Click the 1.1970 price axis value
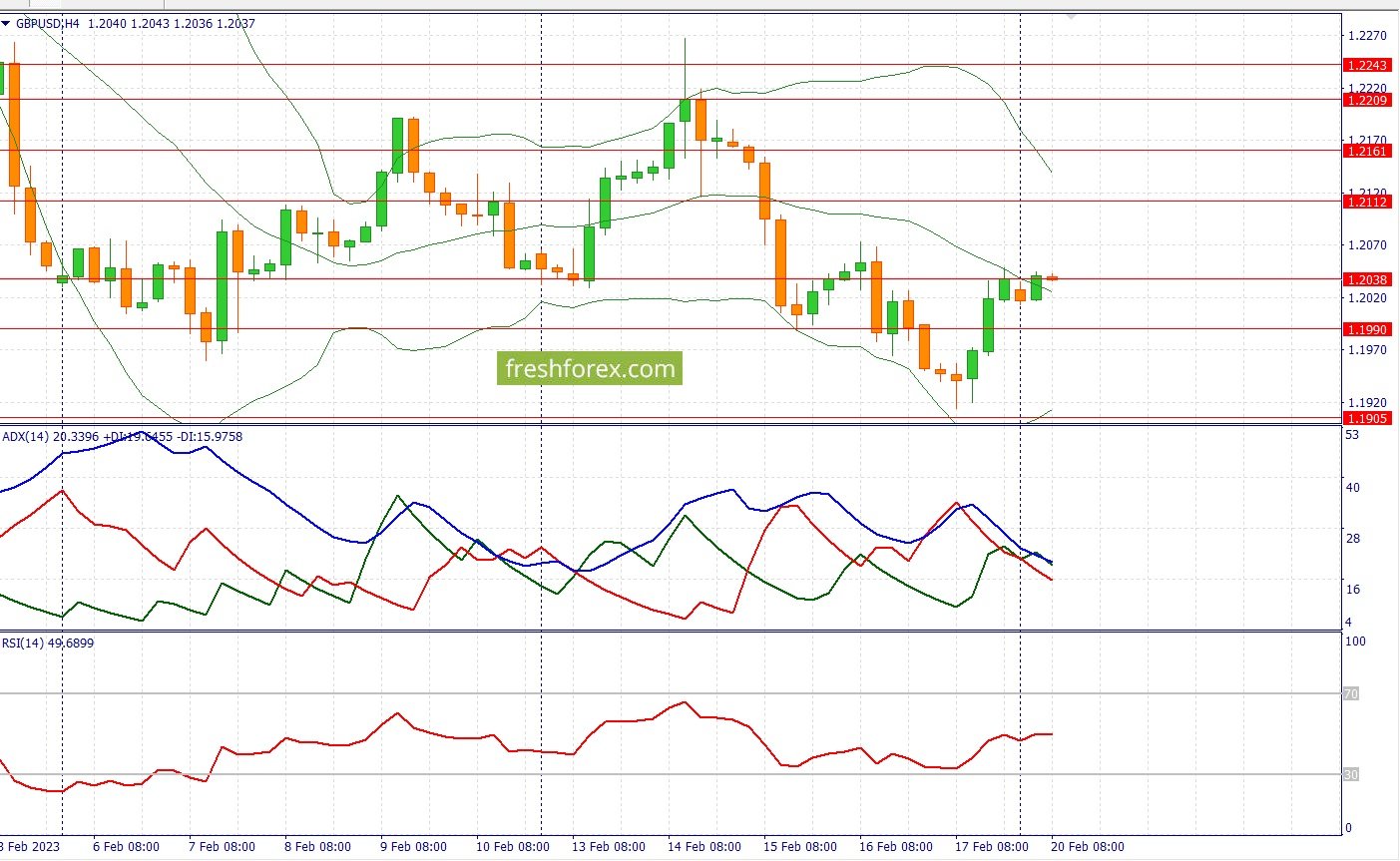This screenshot has width=1400, height=861. [x=1366, y=350]
